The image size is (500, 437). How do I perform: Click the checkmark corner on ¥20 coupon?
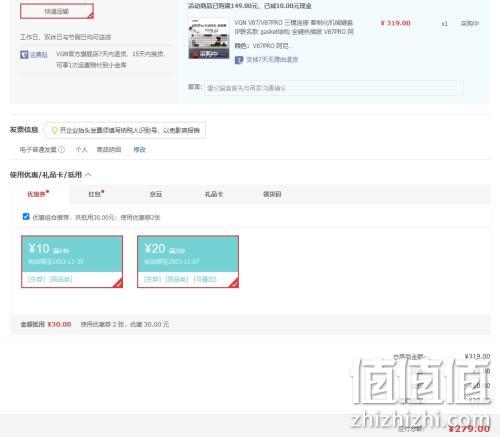click(x=234, y=283)
